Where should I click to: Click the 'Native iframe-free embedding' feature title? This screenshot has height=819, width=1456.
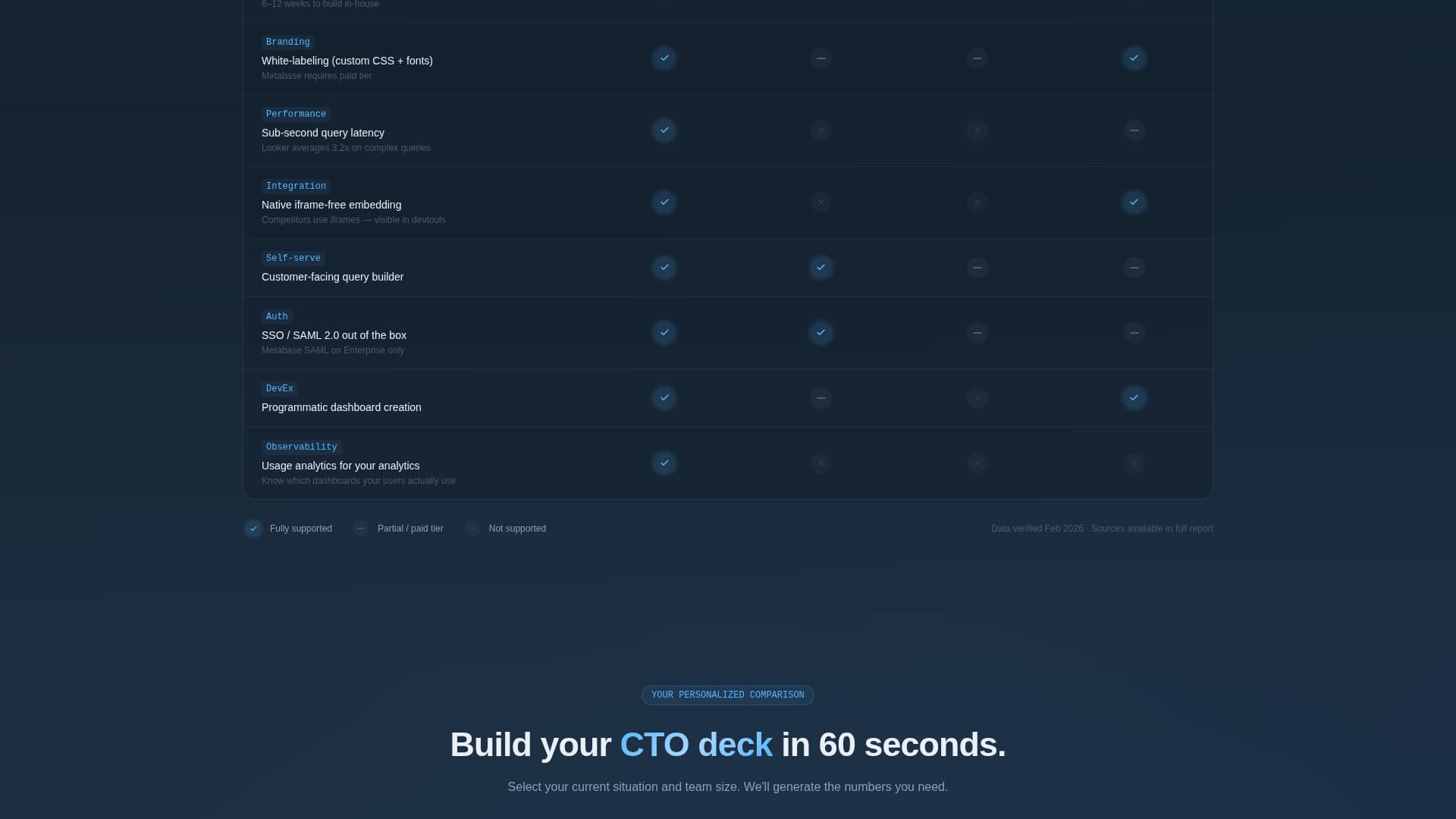(x=331, y=205)
